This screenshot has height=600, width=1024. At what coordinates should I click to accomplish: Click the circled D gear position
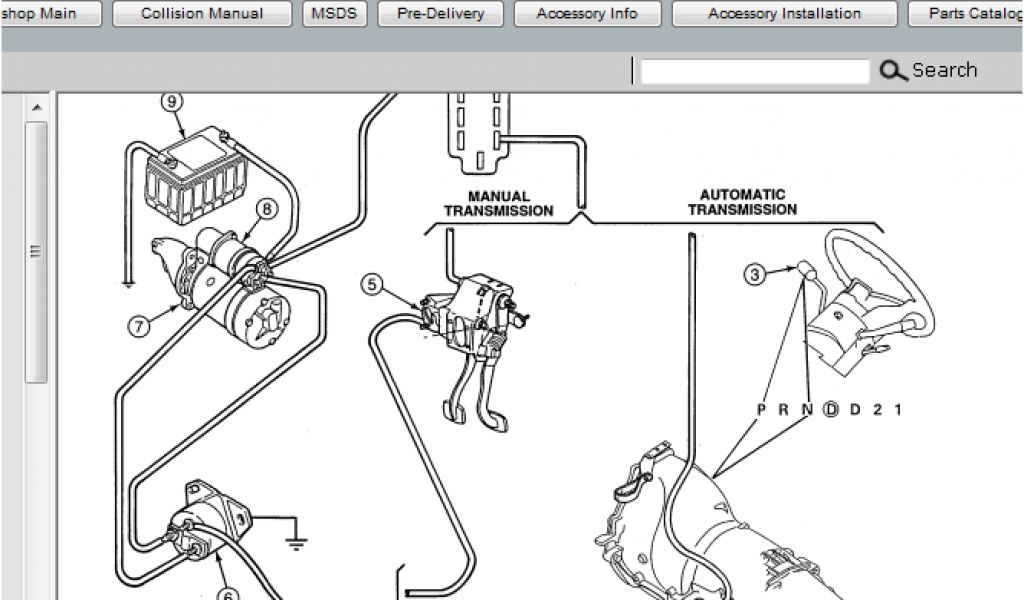click(831, 409)
